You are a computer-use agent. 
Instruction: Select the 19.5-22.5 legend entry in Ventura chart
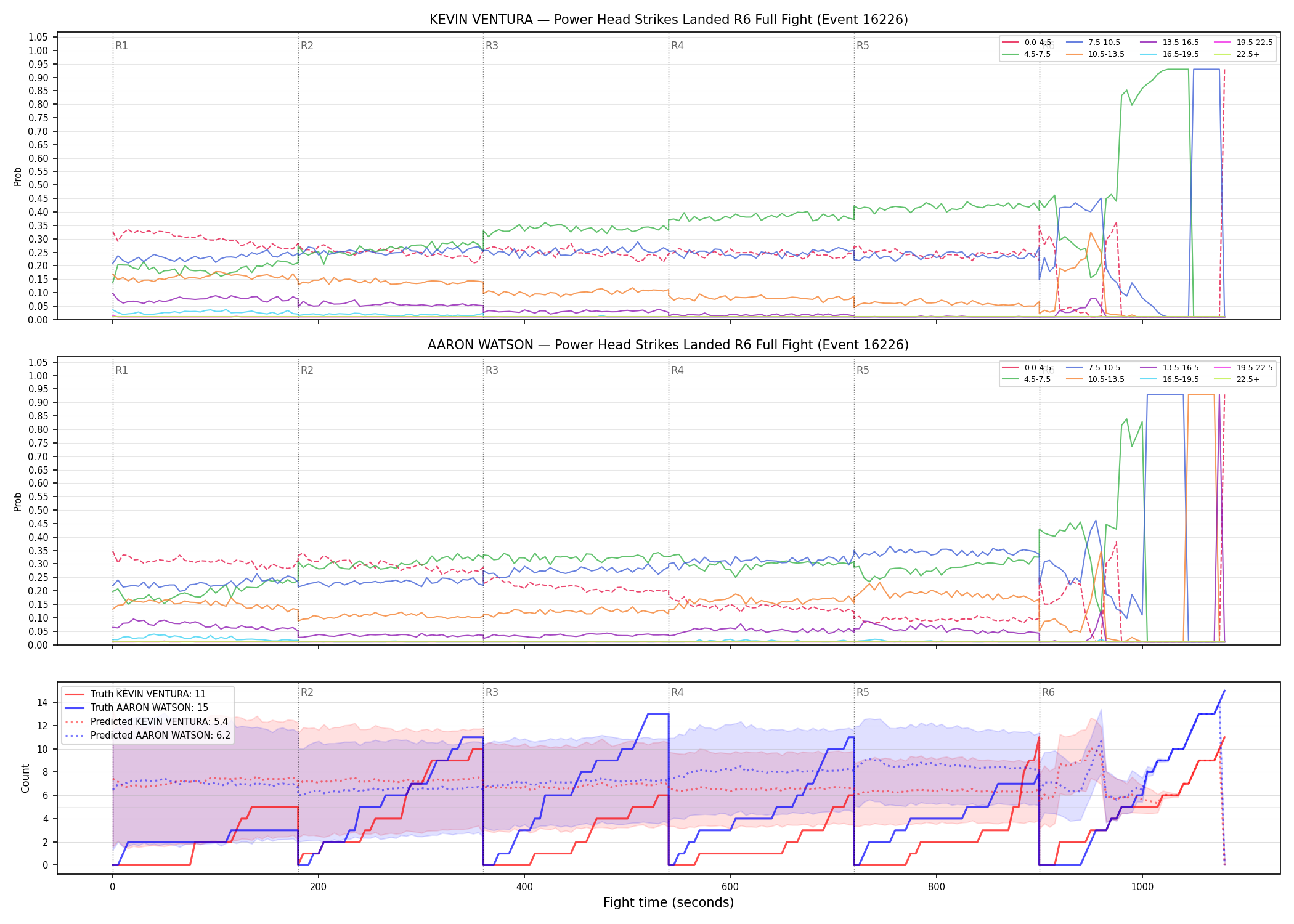1243,43
